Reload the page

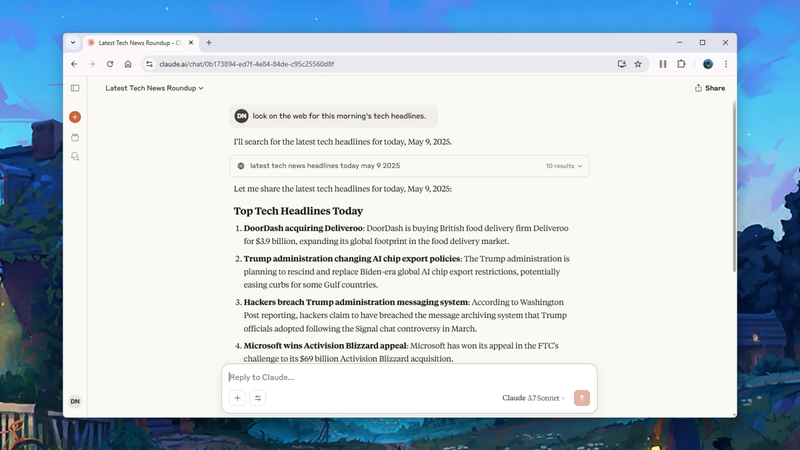(110, 64)
